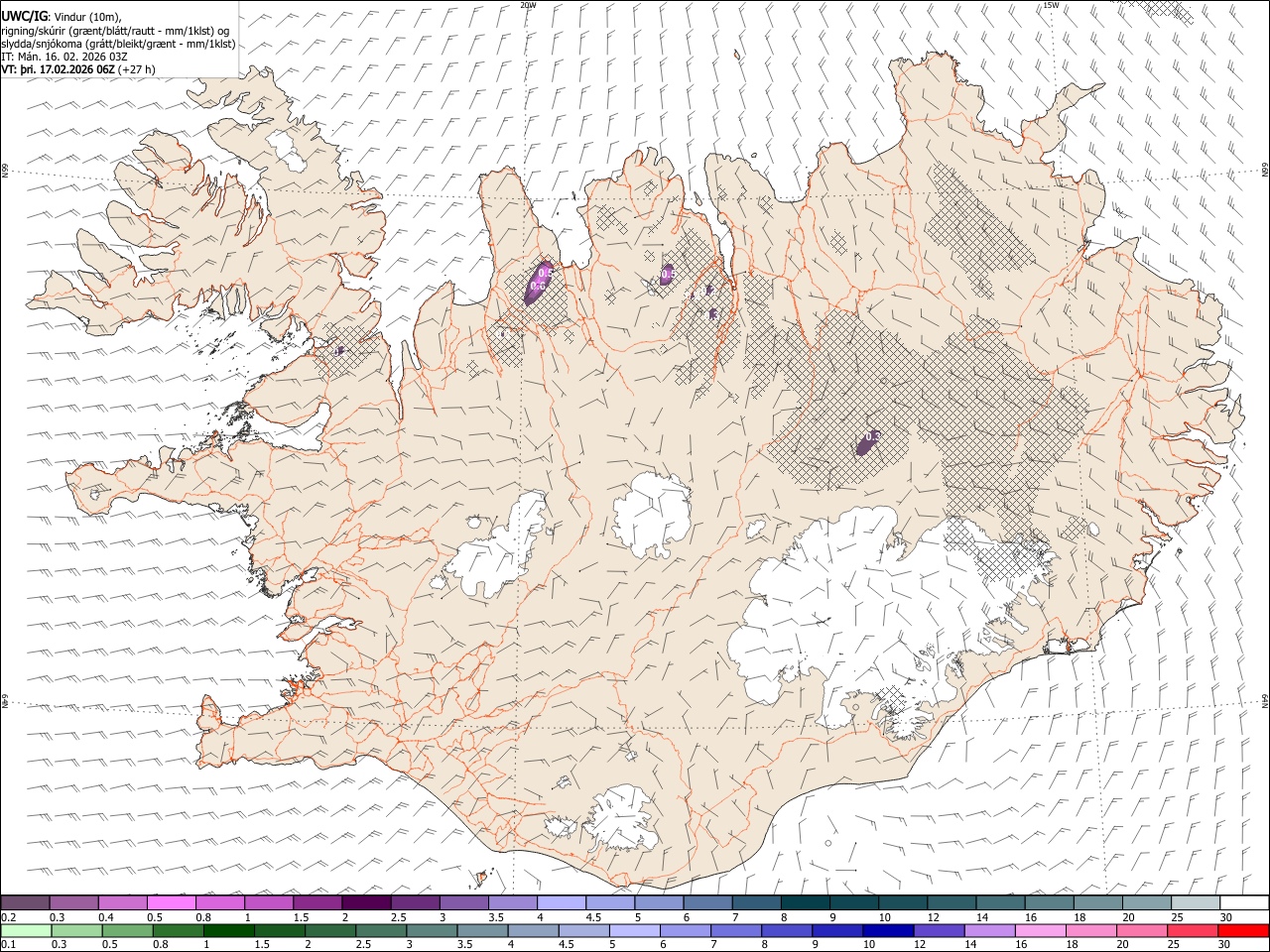
Task: Click the 'VT: þri. 17.02.2026 06Z' valid time
Action: coord(59,69)
